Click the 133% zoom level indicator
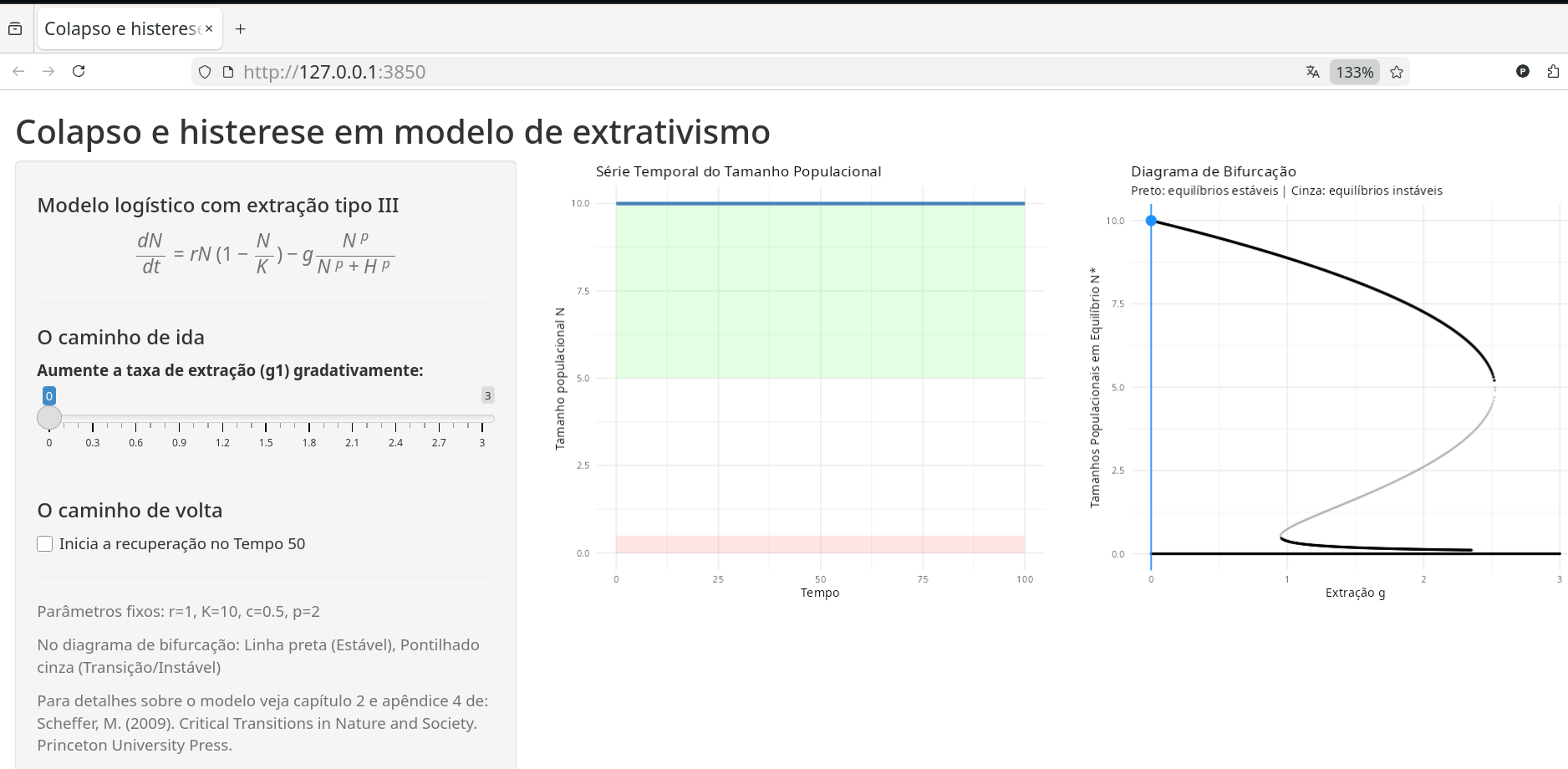The image size is (1568, 769). (x=1354, y=72)
